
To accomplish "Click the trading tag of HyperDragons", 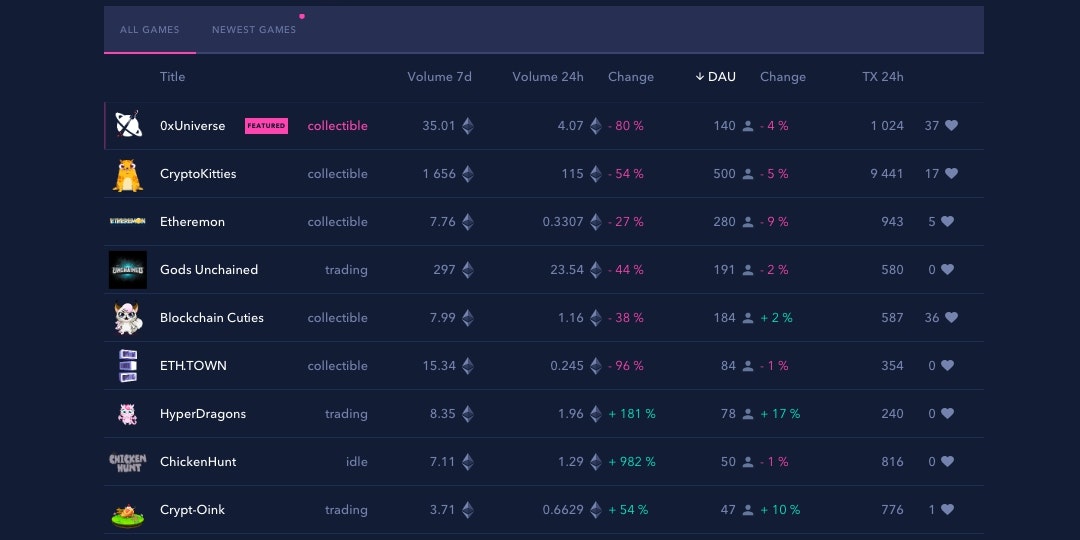I will coord(346,414).
